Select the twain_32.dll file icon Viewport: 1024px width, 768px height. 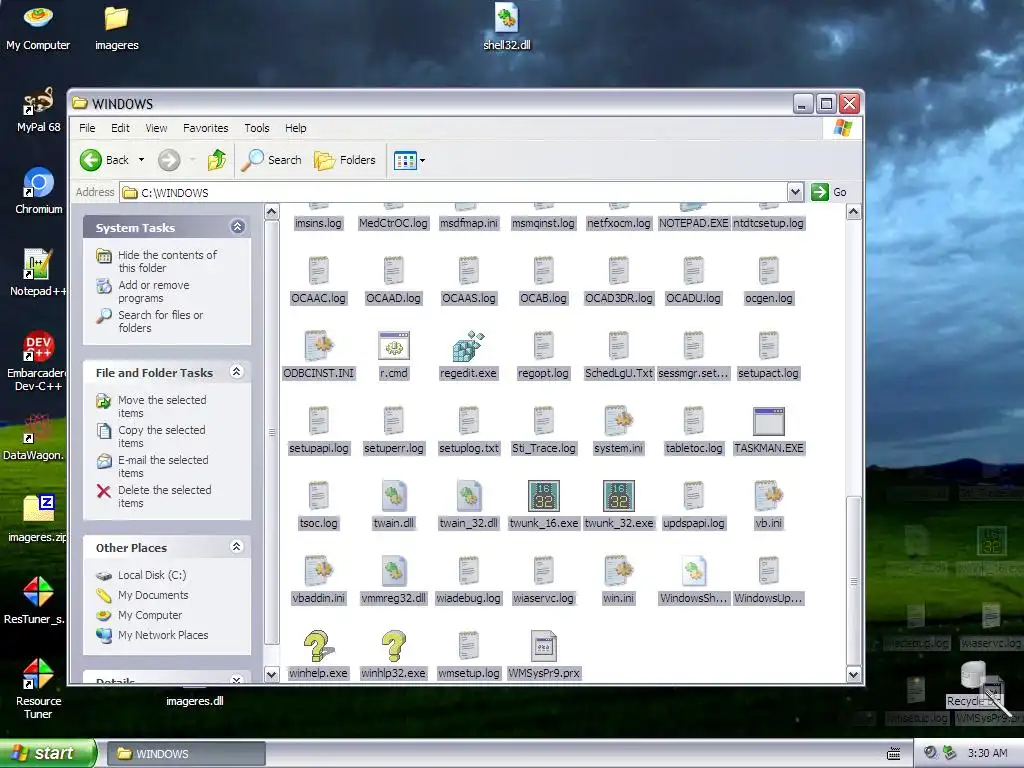468,496
